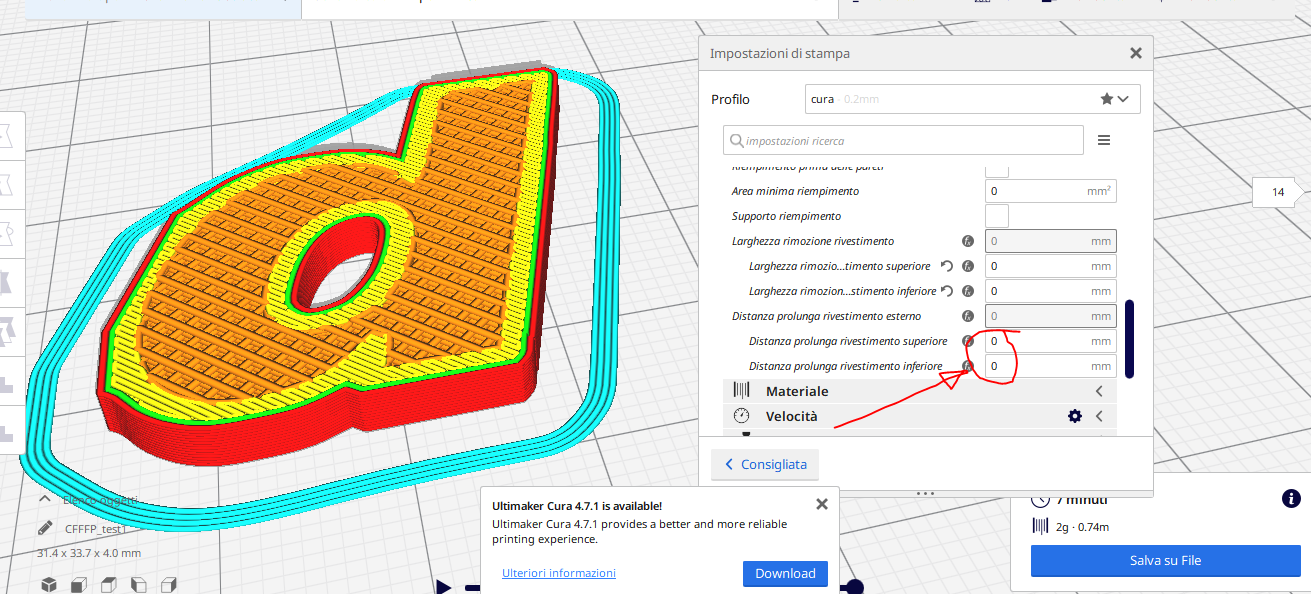Click the Consigliata button
The width and height of the screenshot is (1311, 594).
click(765, 465)
